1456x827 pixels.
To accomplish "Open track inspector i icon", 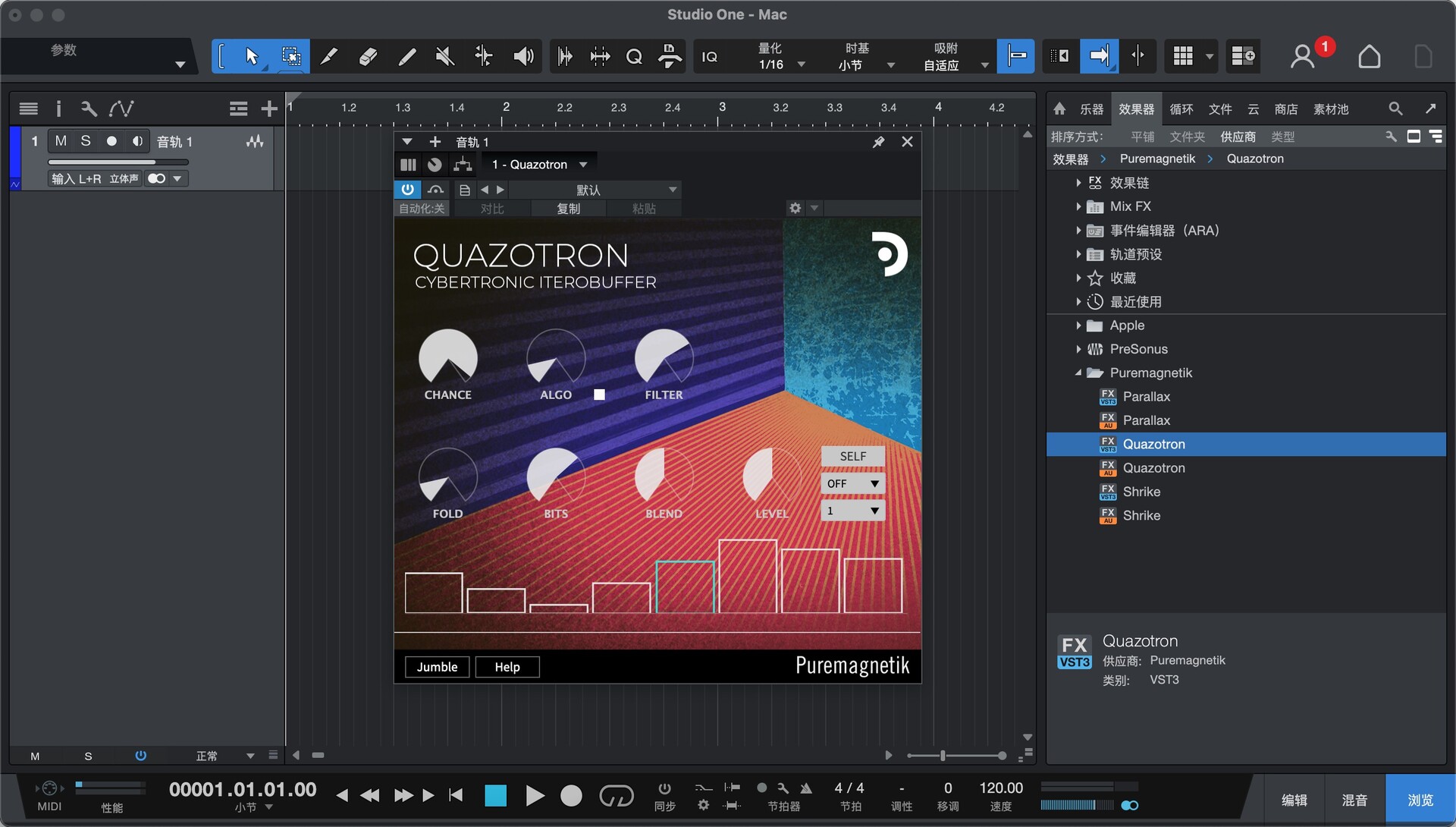I will point(58,109).
